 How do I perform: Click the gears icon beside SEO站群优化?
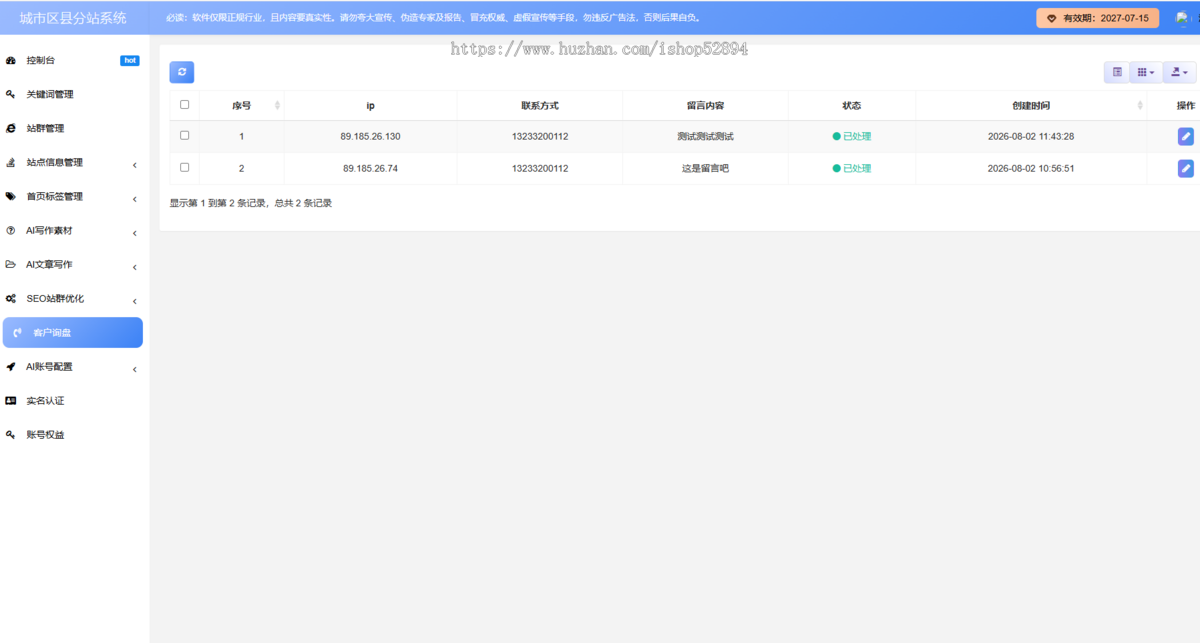pyautogui.click(x=11, y=299)
